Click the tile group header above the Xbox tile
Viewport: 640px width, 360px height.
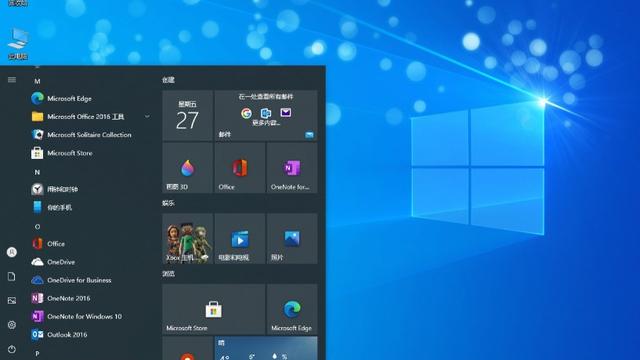pos(168,203)
